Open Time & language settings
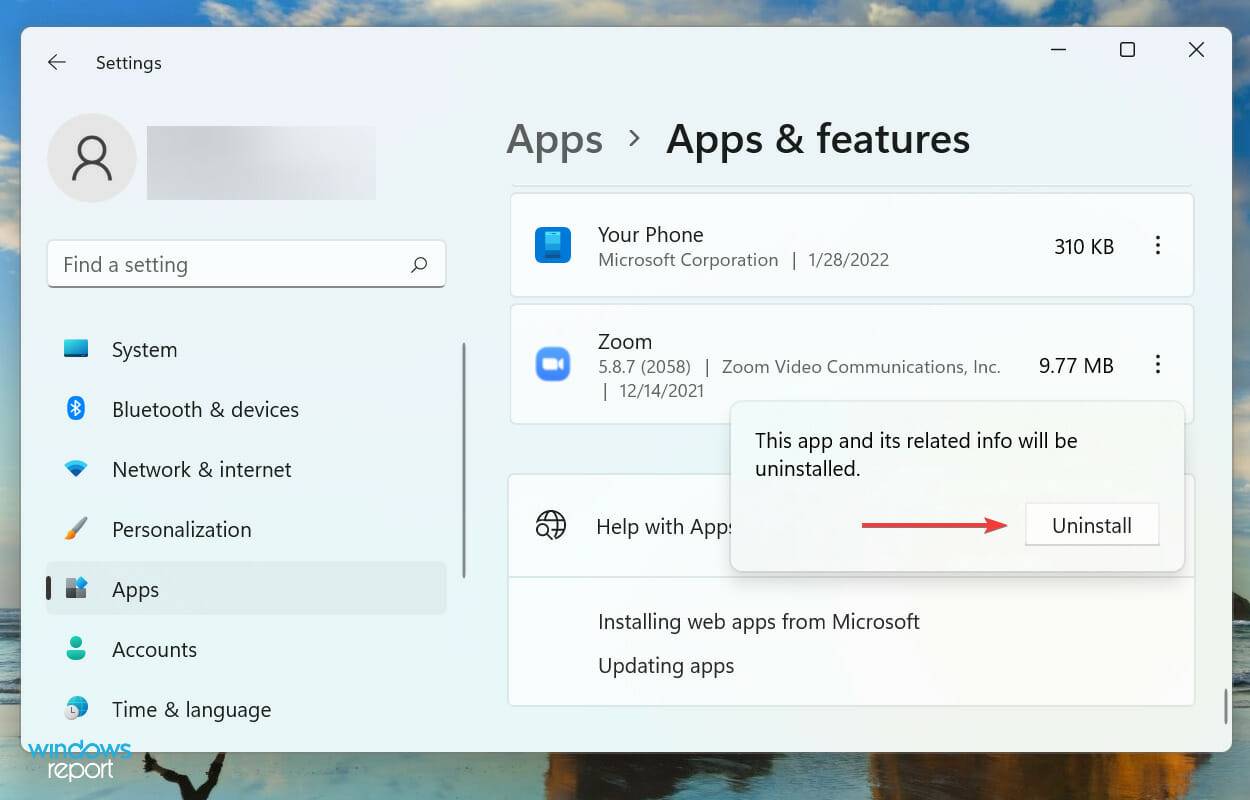Screen dimensions: 1250x800 tap(76, 709)
